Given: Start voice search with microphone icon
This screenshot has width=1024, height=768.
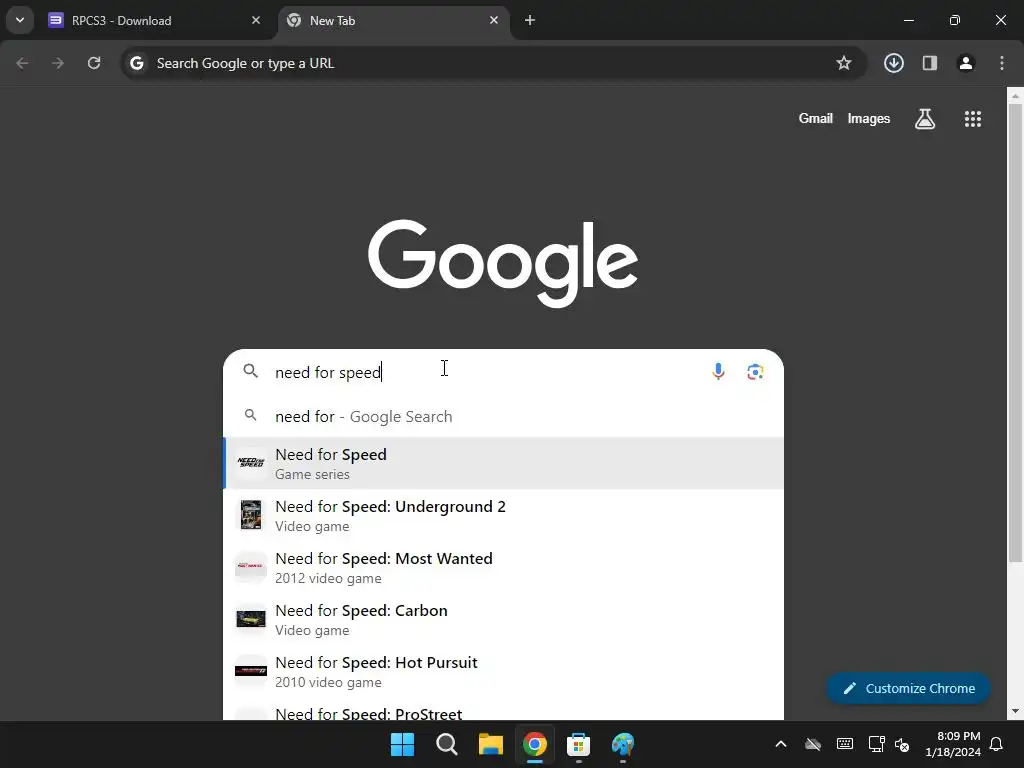Looking at the screenshot, I should click(x=718, y=372).
